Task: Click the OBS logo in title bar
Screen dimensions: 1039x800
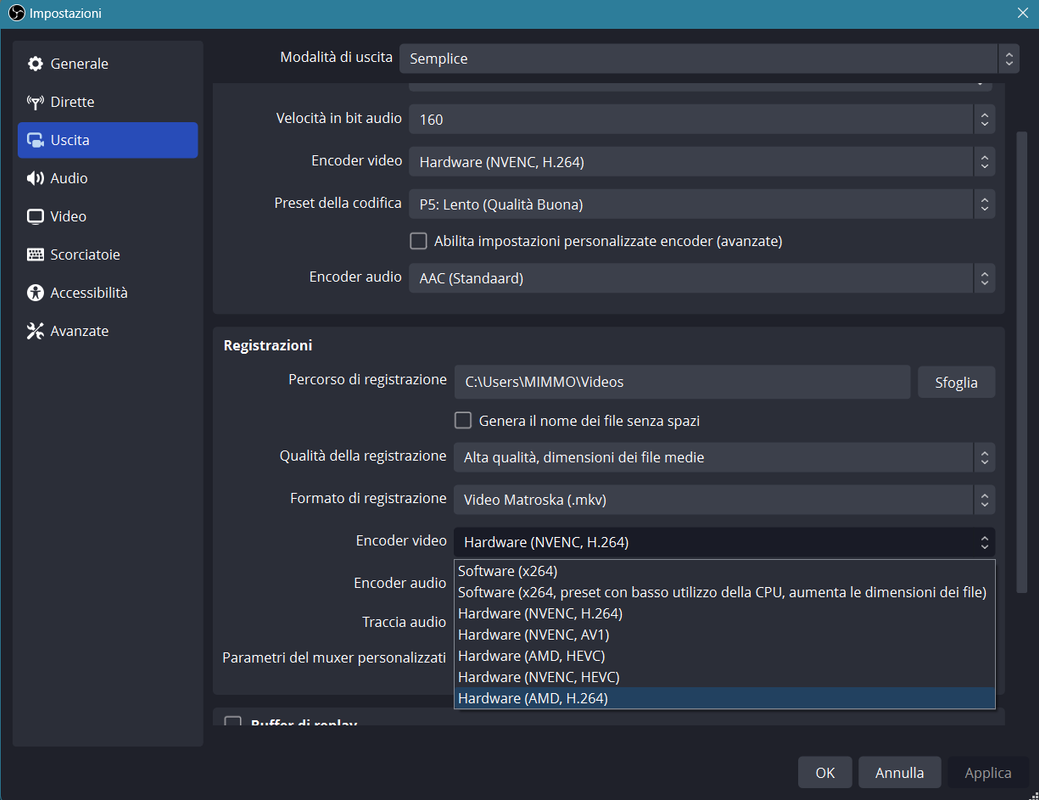Action: (x=17, y=13)
